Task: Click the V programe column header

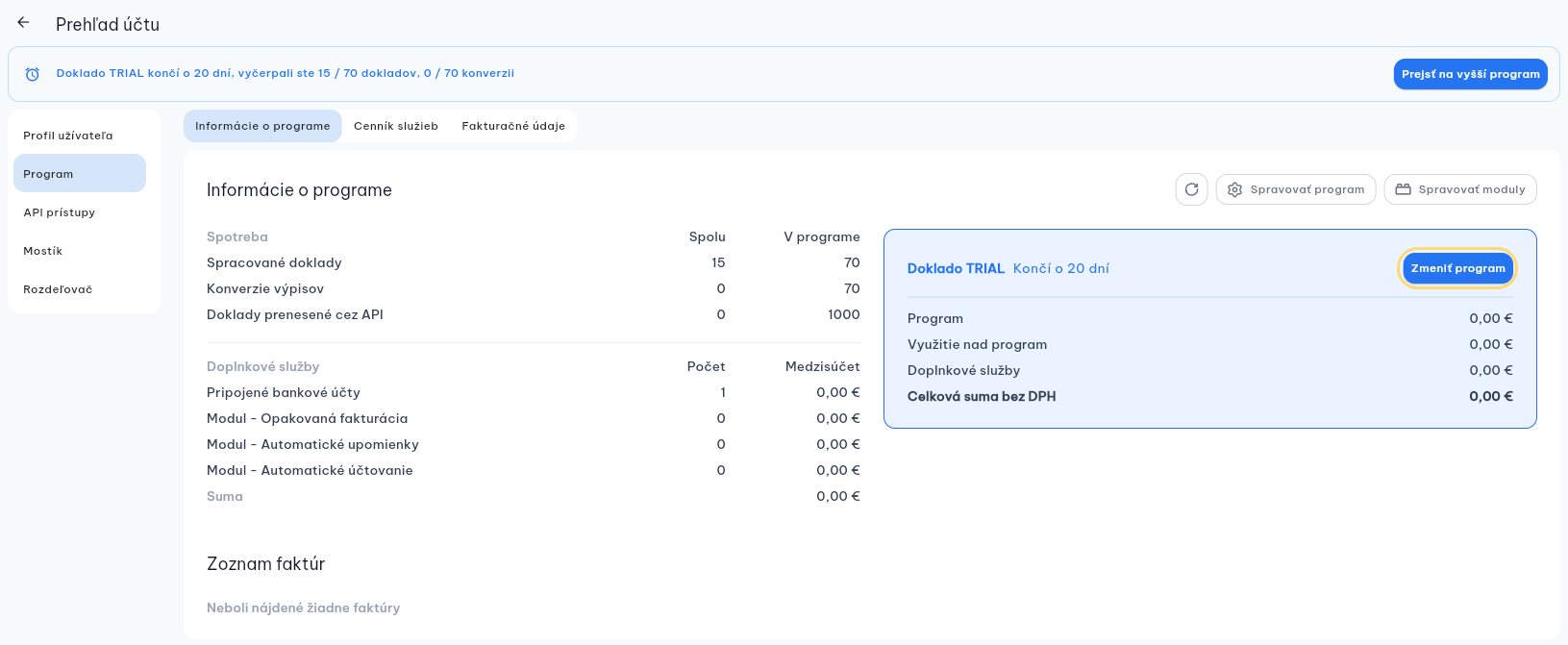Action: tap(822, 236)
